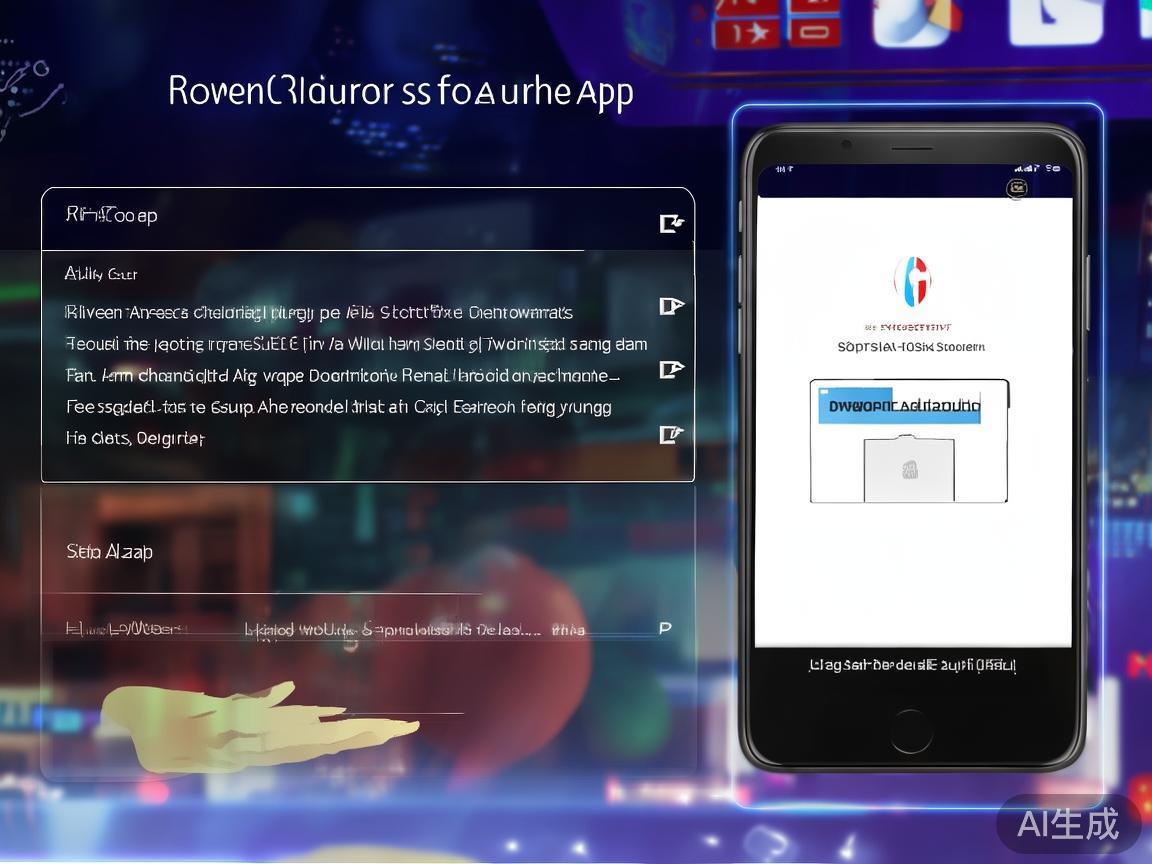Viewport: 1152px width, 864px height.
Task: Click the arrow icon beside 'Ha clats, Deigirter'
Action: click(671, 434)
